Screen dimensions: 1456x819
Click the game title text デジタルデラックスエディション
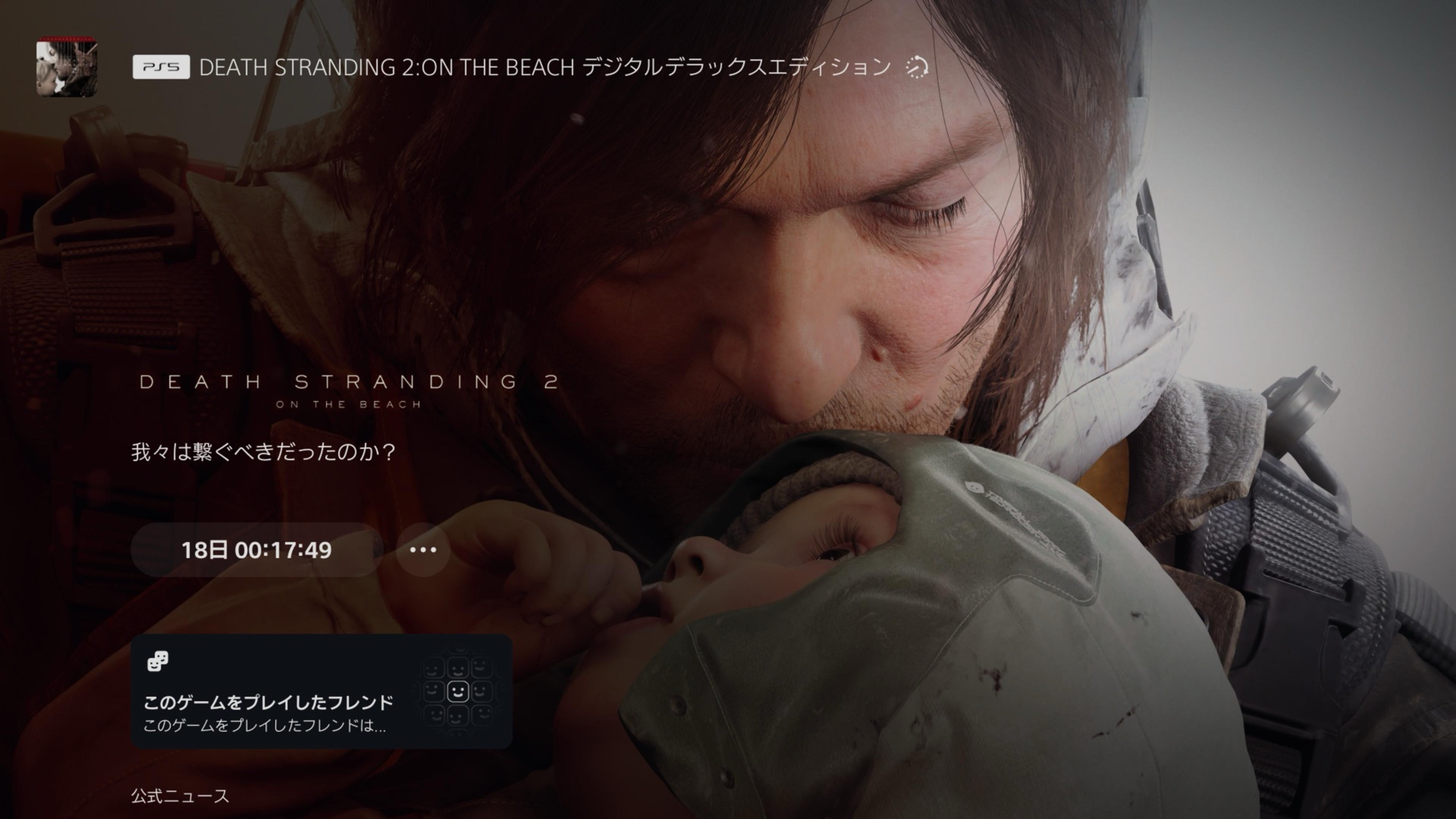click(x=736, y=67)
